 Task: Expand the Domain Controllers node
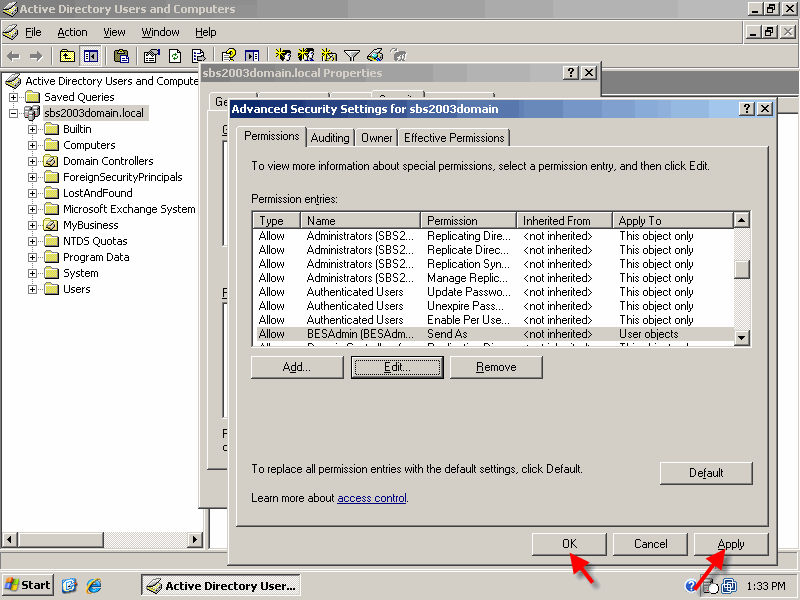(x=32, y=161)
